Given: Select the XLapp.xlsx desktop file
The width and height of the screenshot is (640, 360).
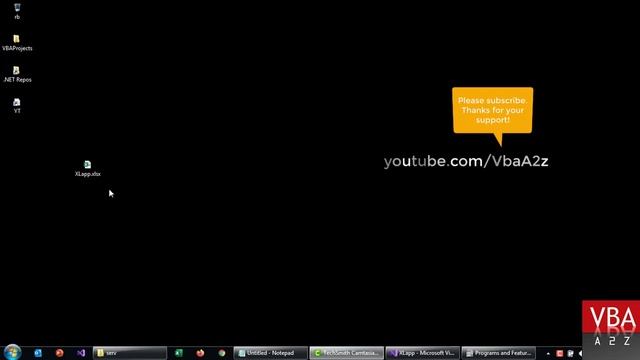Looking at the screenshot, I should pos(87,169).
